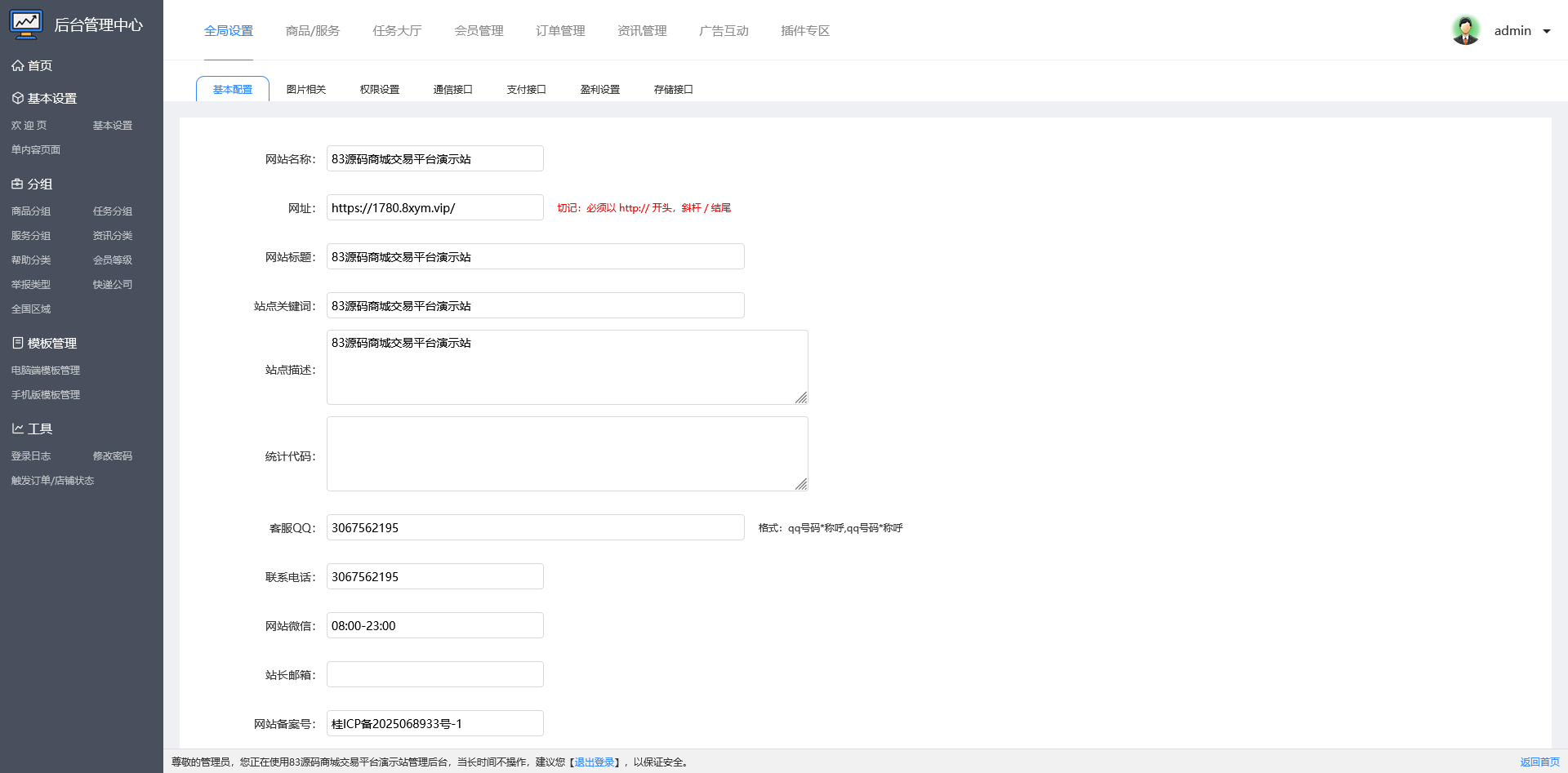Click the 网站备案号 input field
The height and width of the screenshot is (773, 1568).
[435, 723]
